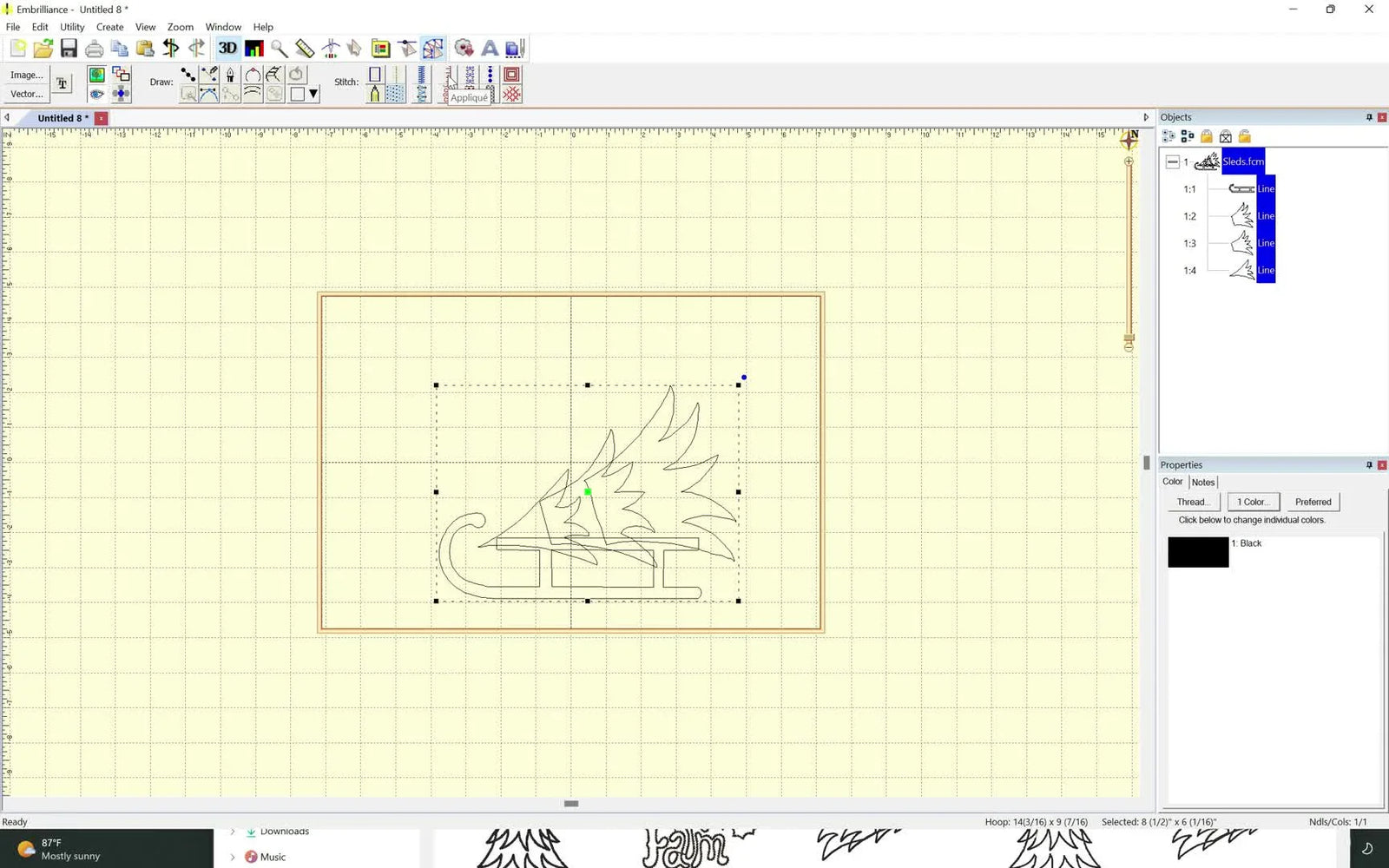Screen dimensions: 1389x868
Task: Open the Zoom magnifier tool
Action: pos(280,49)
